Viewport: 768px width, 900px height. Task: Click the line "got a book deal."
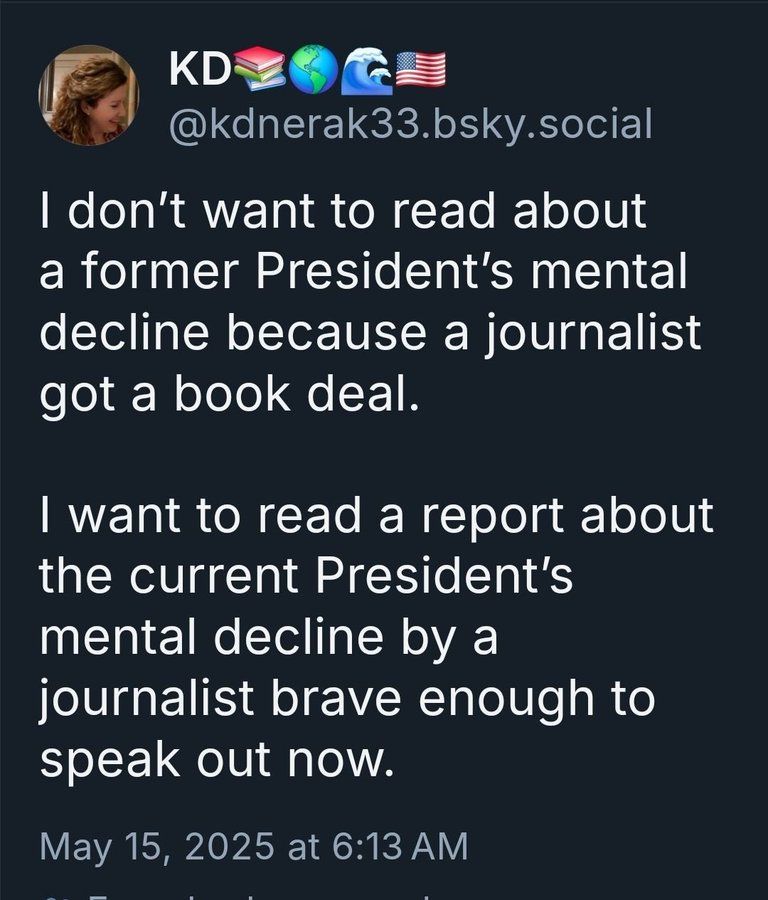(229, 395)
